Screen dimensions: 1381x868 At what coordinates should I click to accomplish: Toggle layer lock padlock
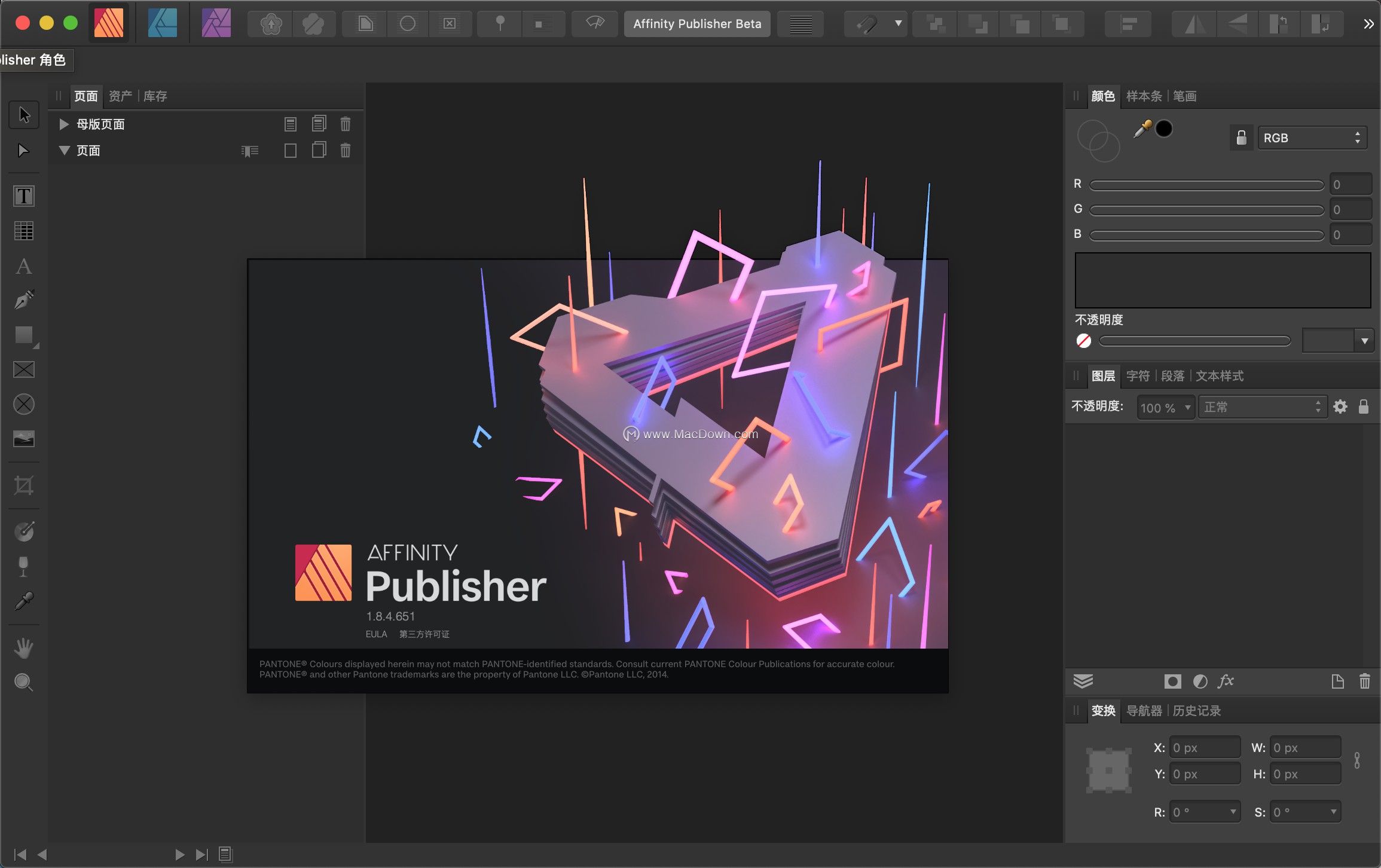(1364, 407)
